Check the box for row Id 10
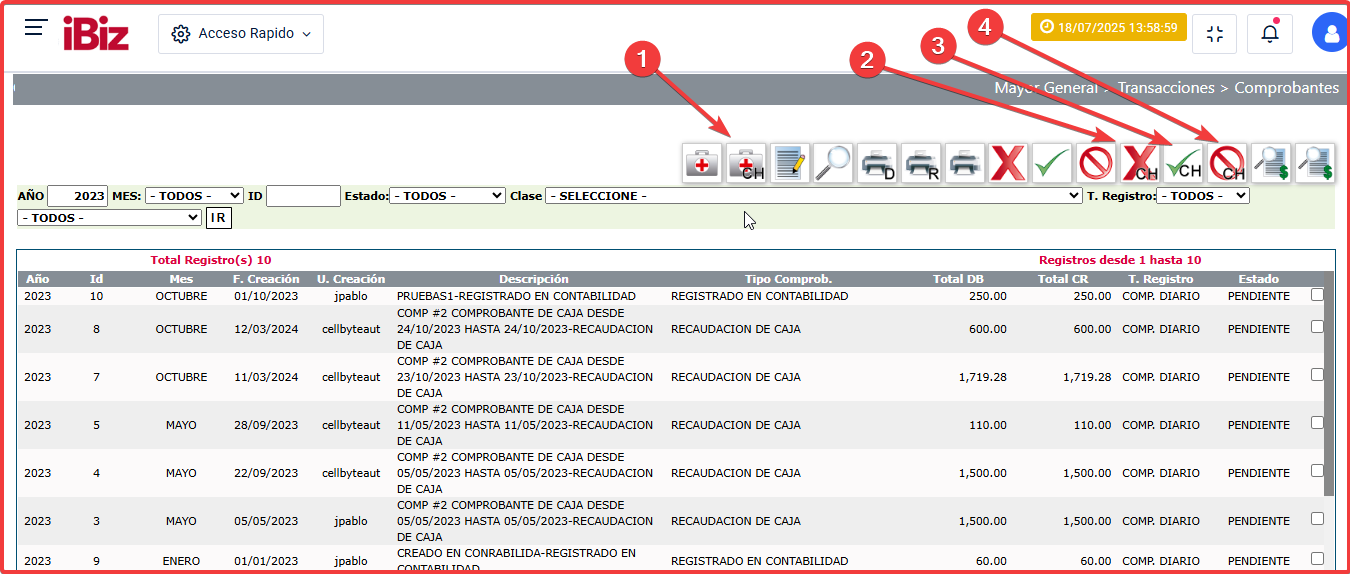 pos(1317,295)
